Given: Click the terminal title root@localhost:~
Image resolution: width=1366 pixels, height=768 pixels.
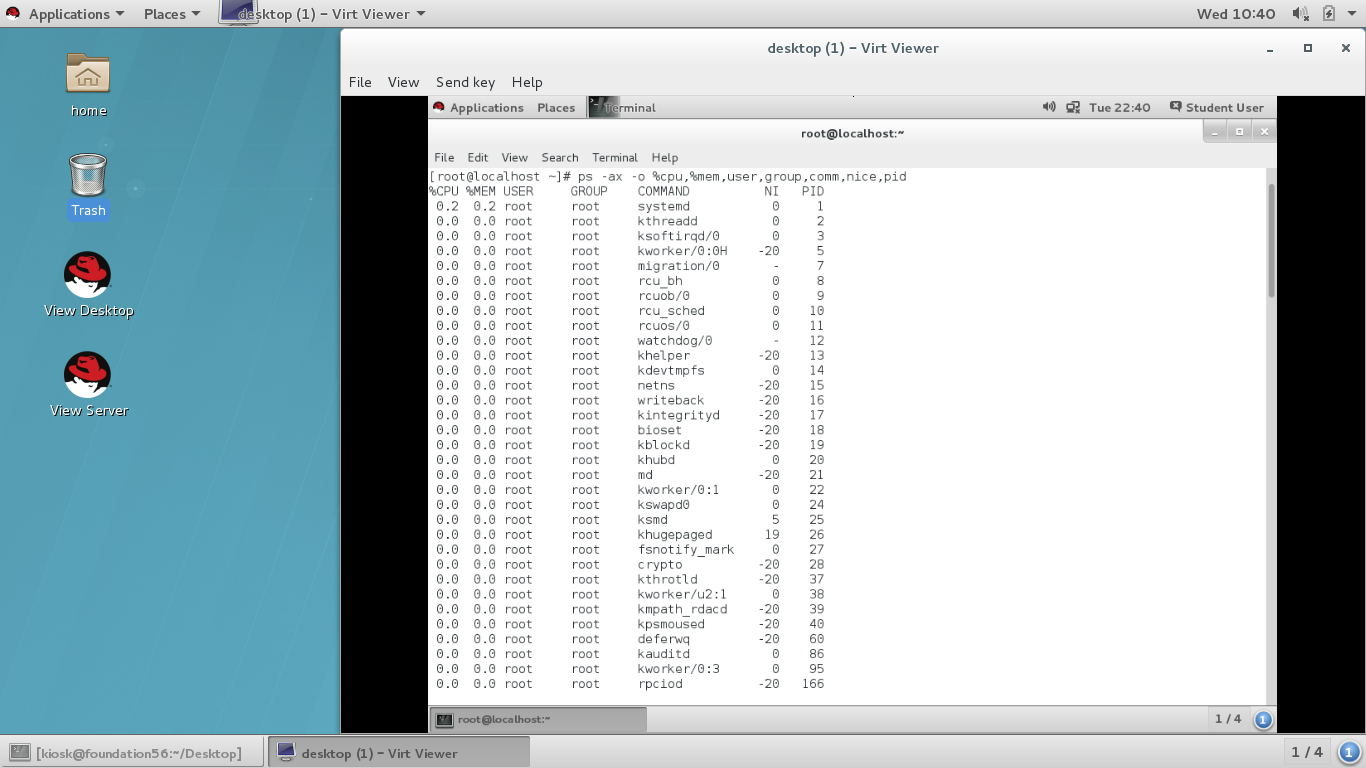Looking at the screenshot, I should click(852, 133).
